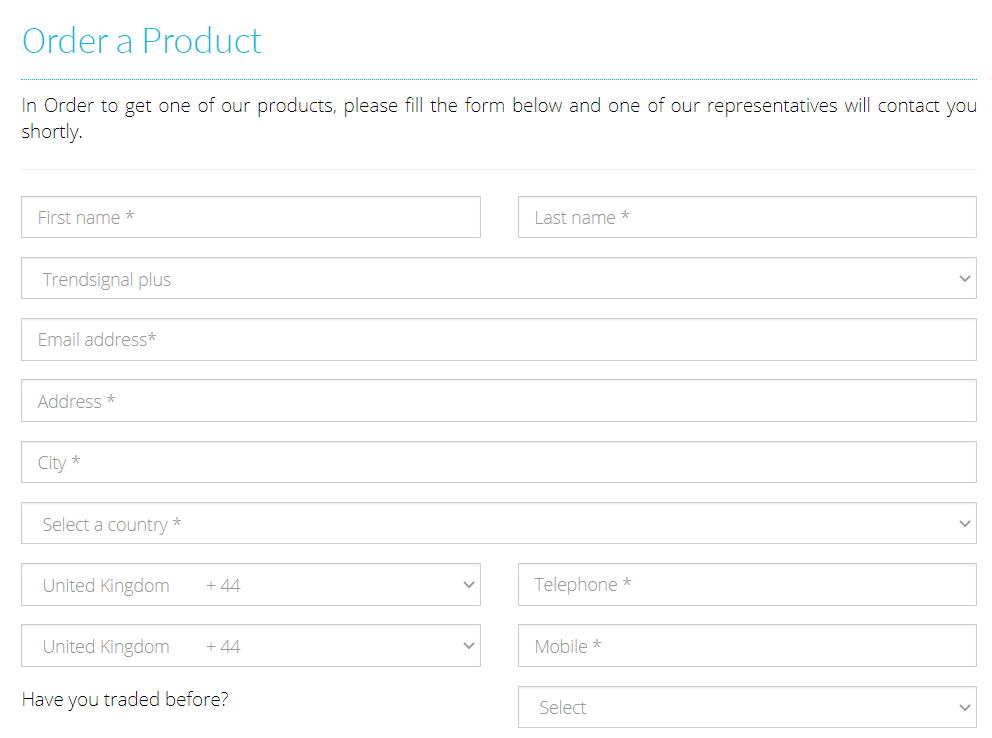992x738 pixels.
Task: Focus the City input field
Action: coord(499,462)
